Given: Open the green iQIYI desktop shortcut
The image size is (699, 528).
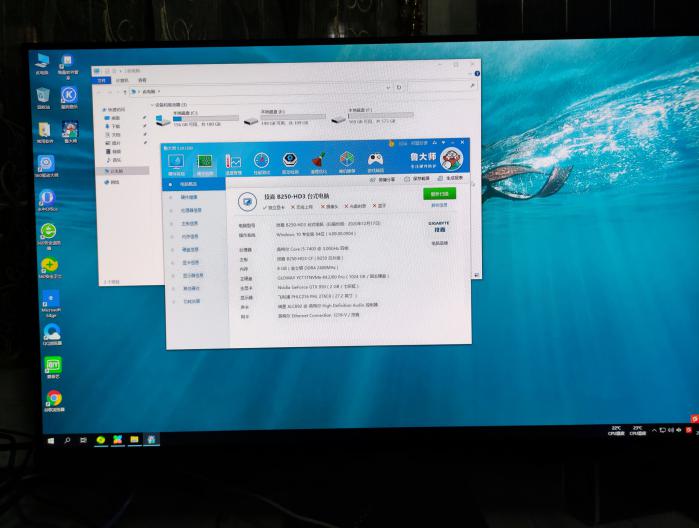Looking at the screenshot, I should pyautogui.click(x=53, y=368).
